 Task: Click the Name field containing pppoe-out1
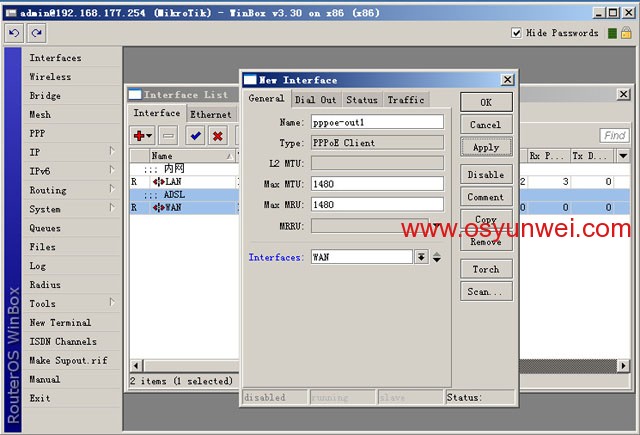pyautogui.click(x=377, y=122)
